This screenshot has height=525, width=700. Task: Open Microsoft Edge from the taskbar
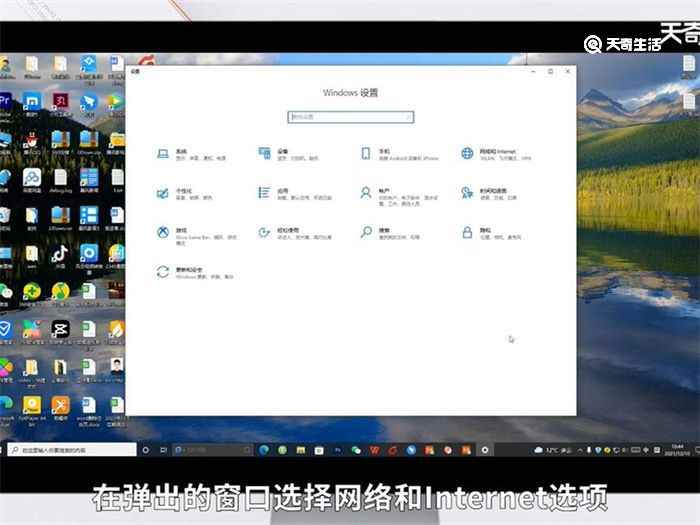(264, 450)
